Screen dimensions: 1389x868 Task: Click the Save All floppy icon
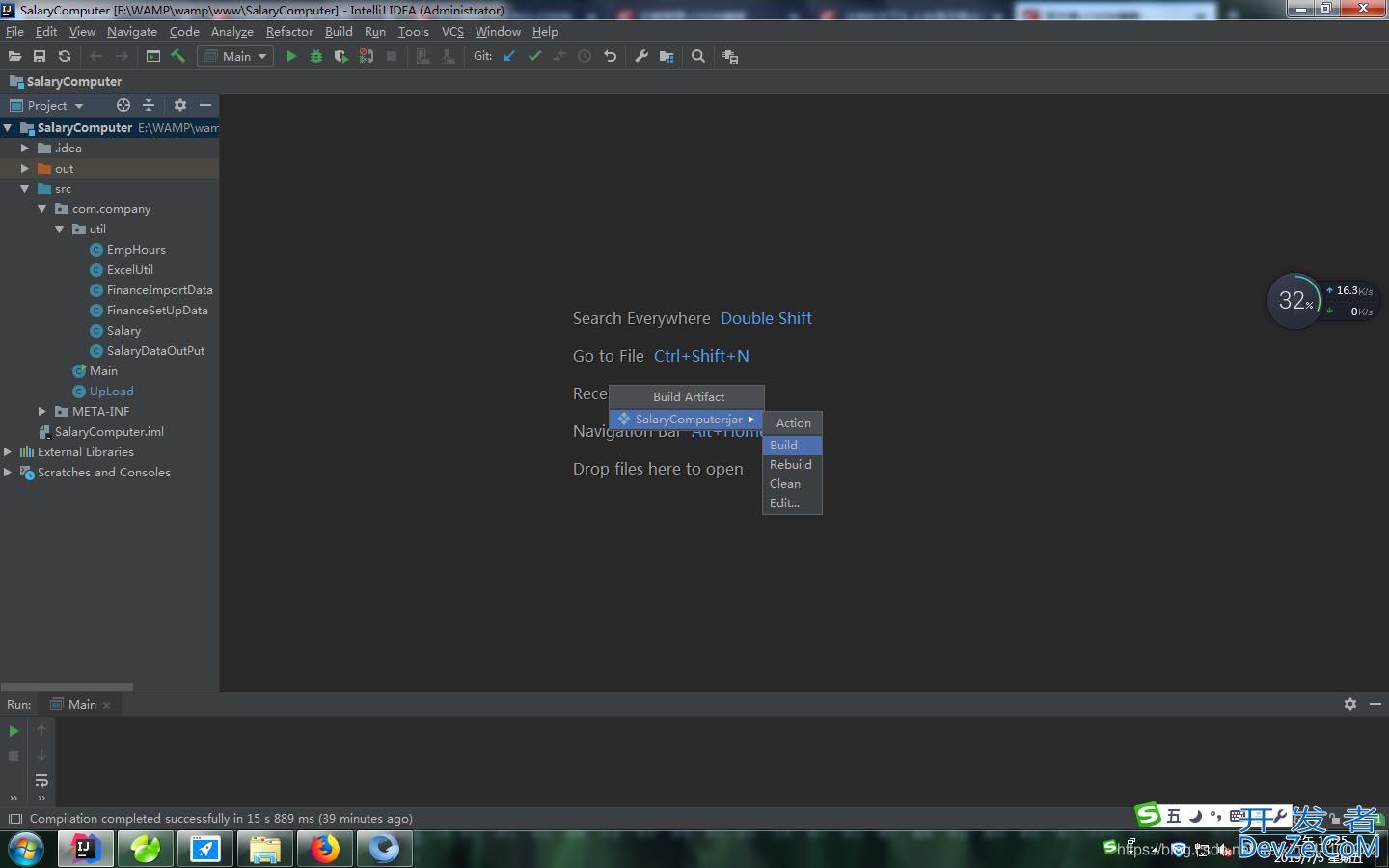tap(40, 56)
